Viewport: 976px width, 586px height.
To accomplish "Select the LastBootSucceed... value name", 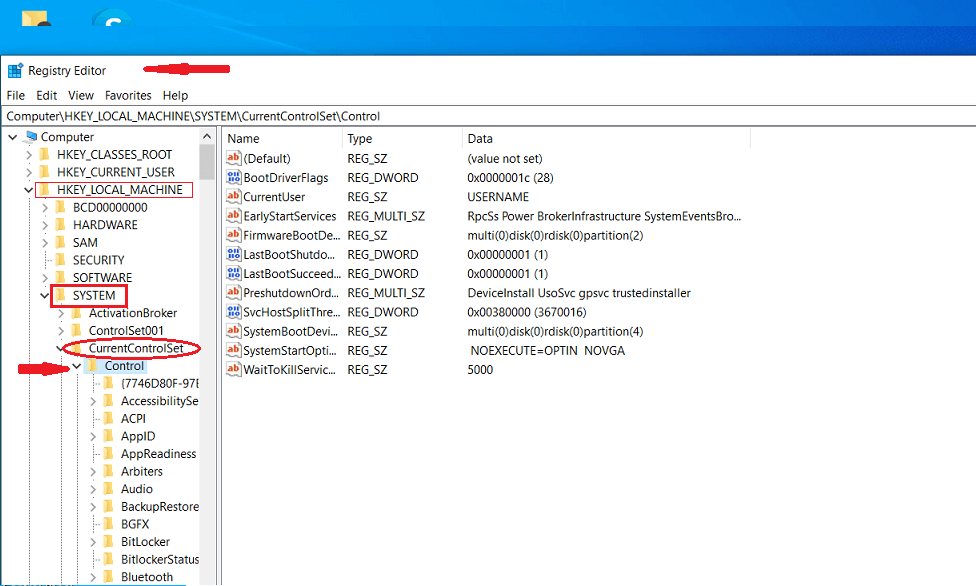I will (x=292, y=273).
